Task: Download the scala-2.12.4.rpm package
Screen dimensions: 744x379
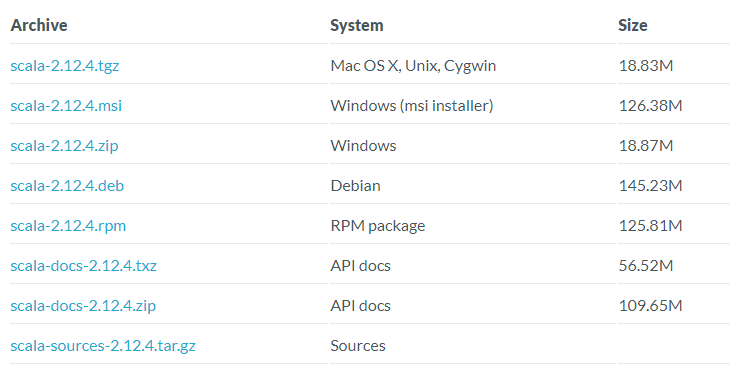Action: pyautogui.click(x=68, y=226)
